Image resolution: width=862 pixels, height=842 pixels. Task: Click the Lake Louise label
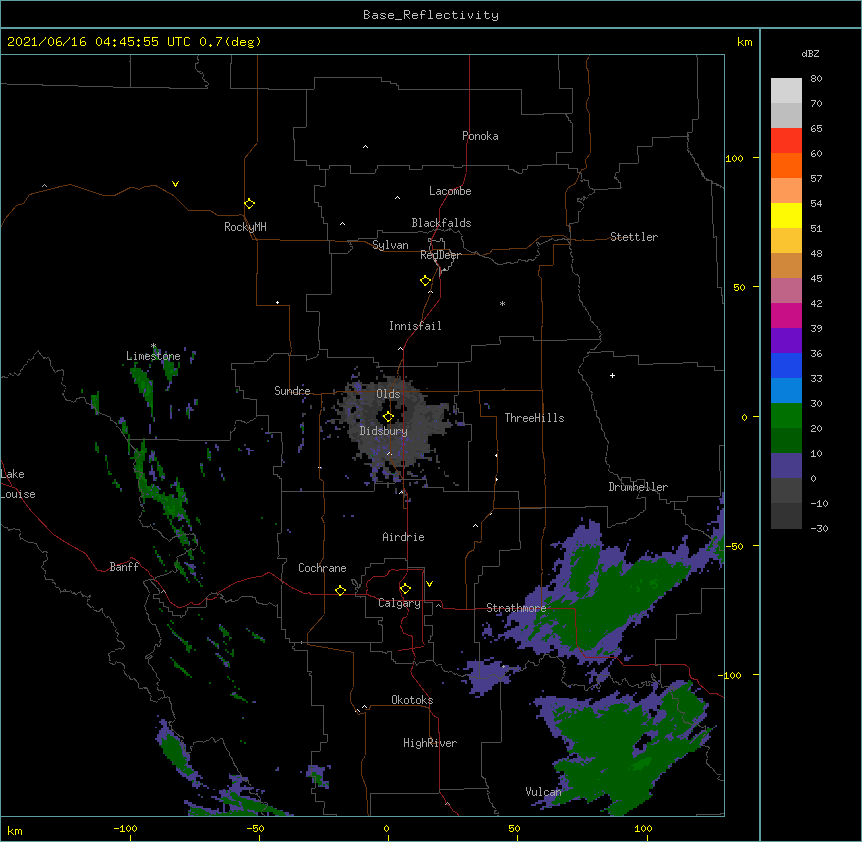pos(18,484)
